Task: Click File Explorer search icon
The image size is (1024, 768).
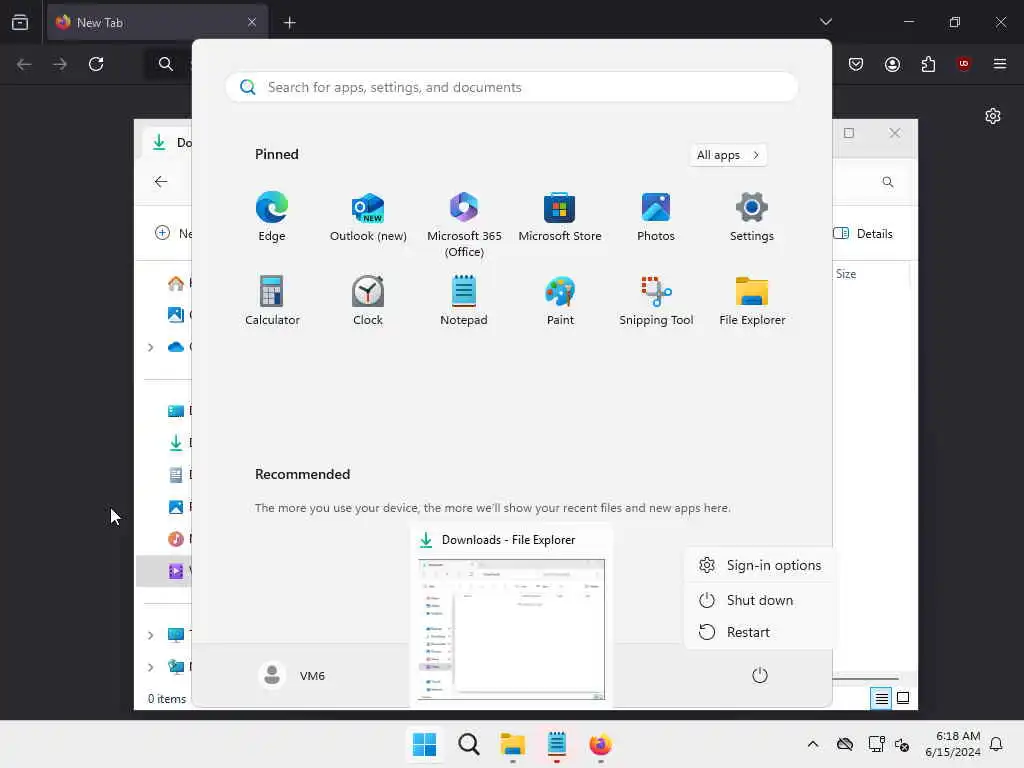Action: (x=888, y=182)
